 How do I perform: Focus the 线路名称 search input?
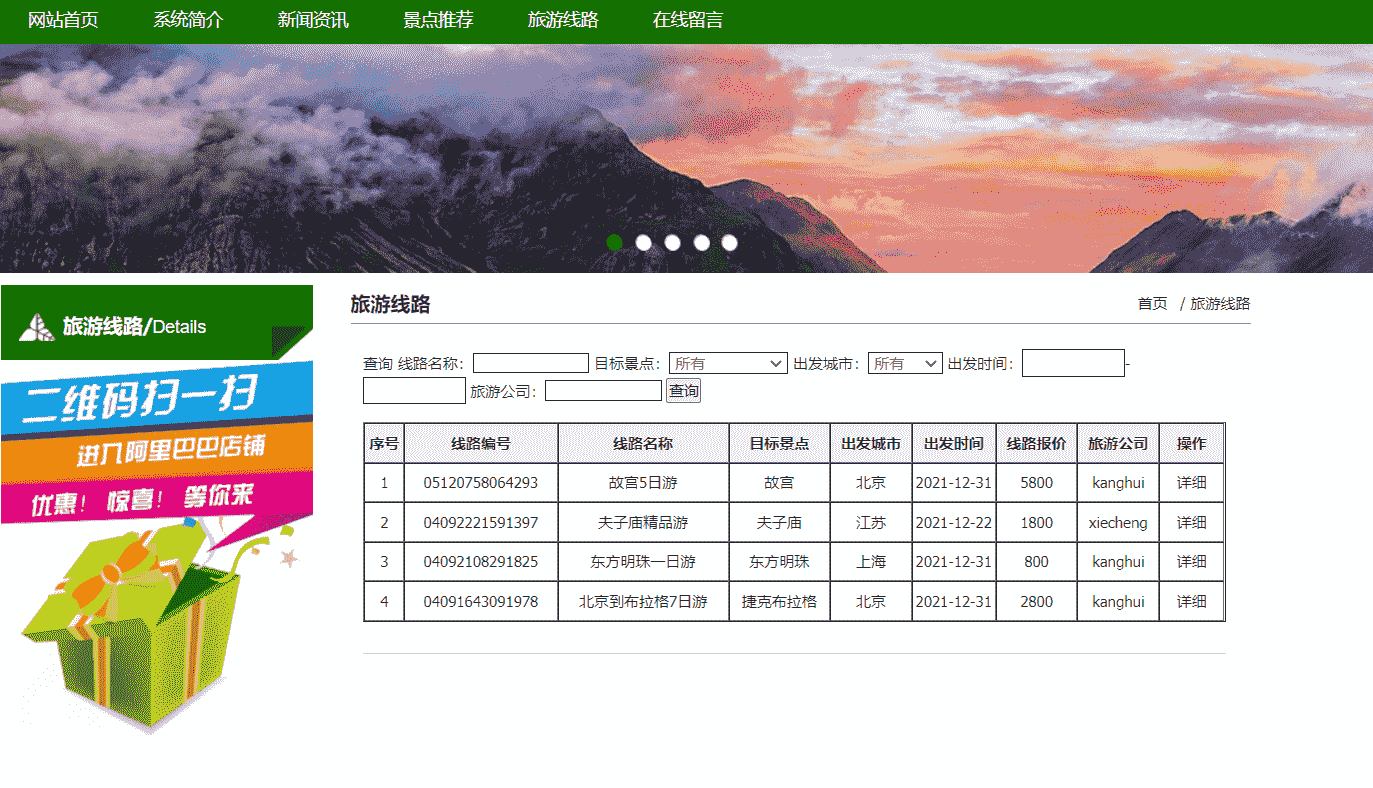coord(531,363)
